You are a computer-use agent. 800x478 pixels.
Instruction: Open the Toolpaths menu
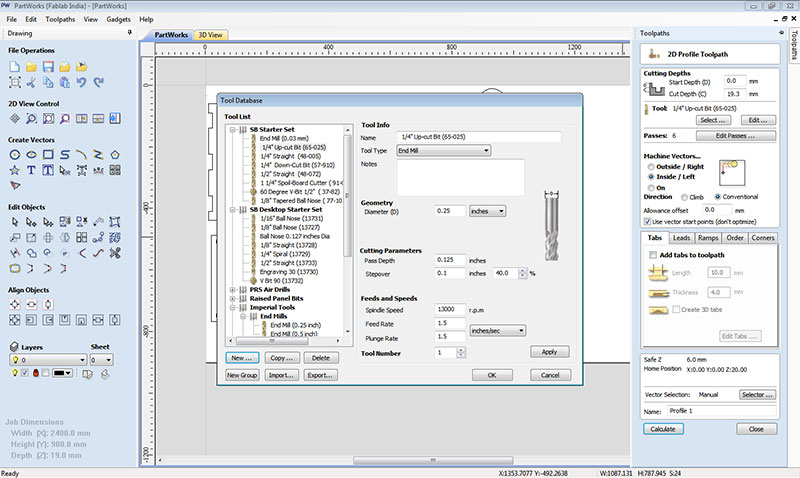(60, 19)
